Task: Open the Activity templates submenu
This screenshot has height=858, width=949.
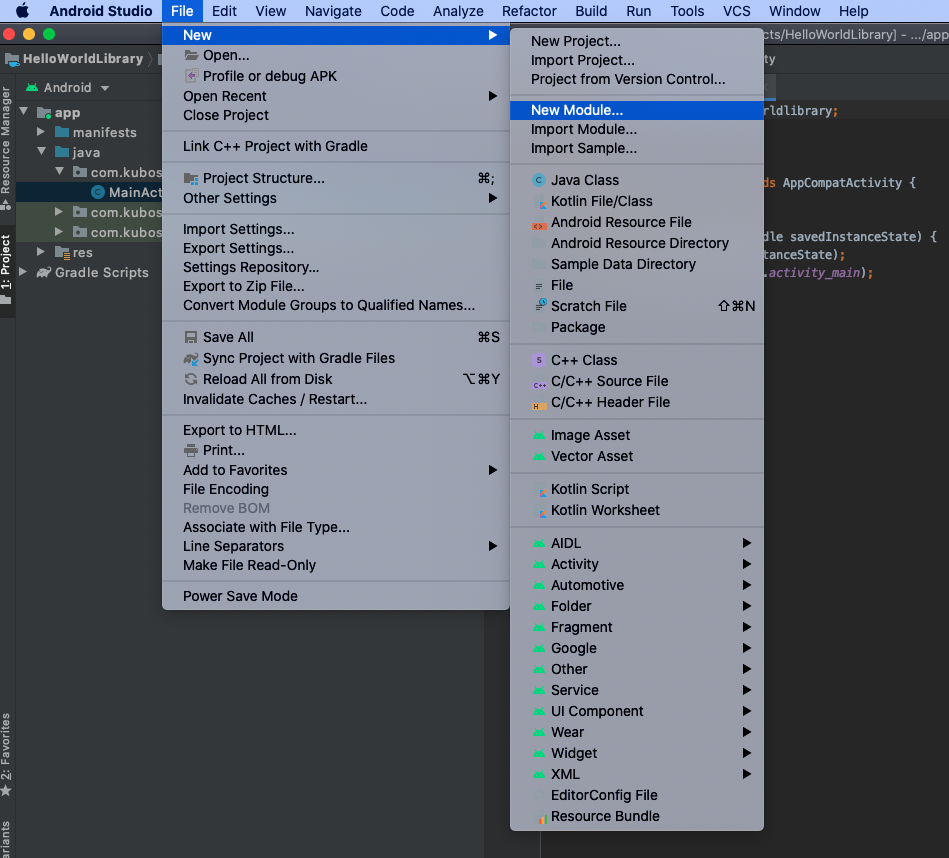Action: click(x=637, y=565)
